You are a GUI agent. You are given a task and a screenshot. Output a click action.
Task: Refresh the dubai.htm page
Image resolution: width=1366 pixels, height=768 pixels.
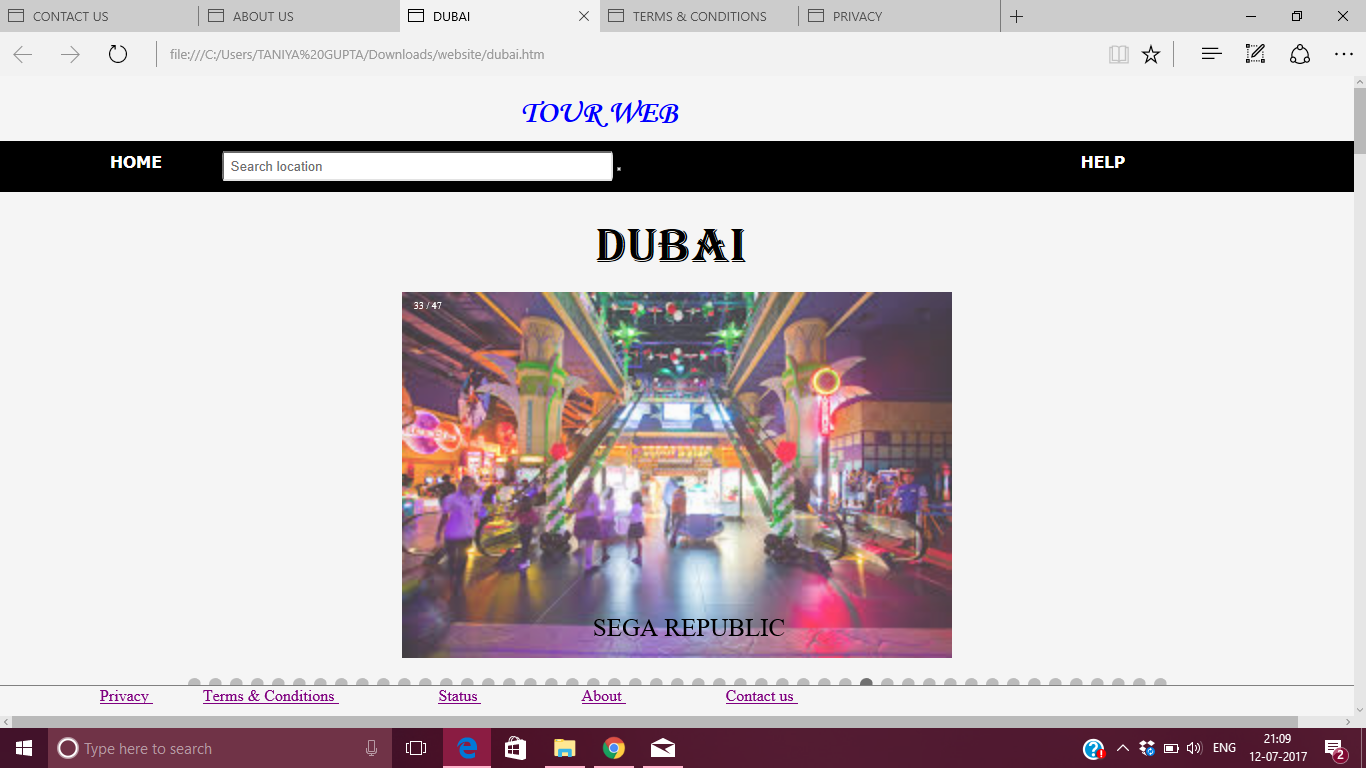pyautogui.click(x=117, y=54)
